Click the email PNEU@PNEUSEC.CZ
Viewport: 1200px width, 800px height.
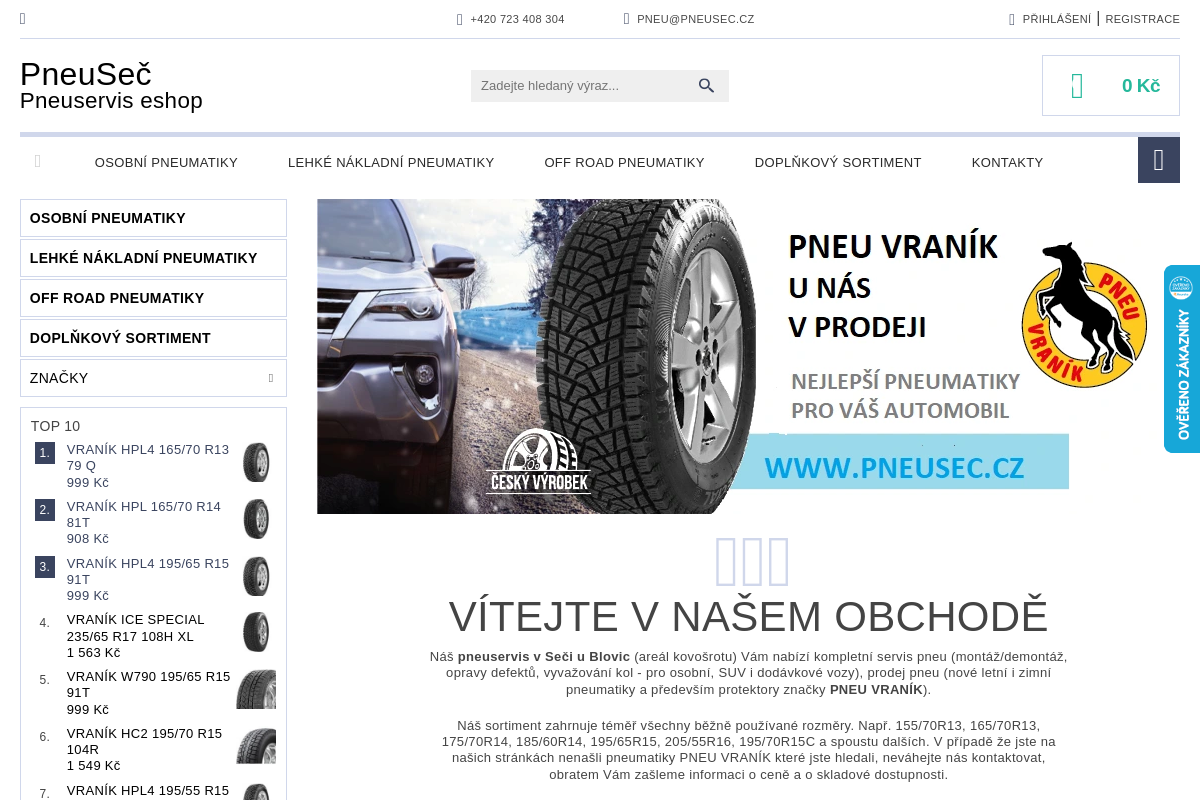(696, 19)
